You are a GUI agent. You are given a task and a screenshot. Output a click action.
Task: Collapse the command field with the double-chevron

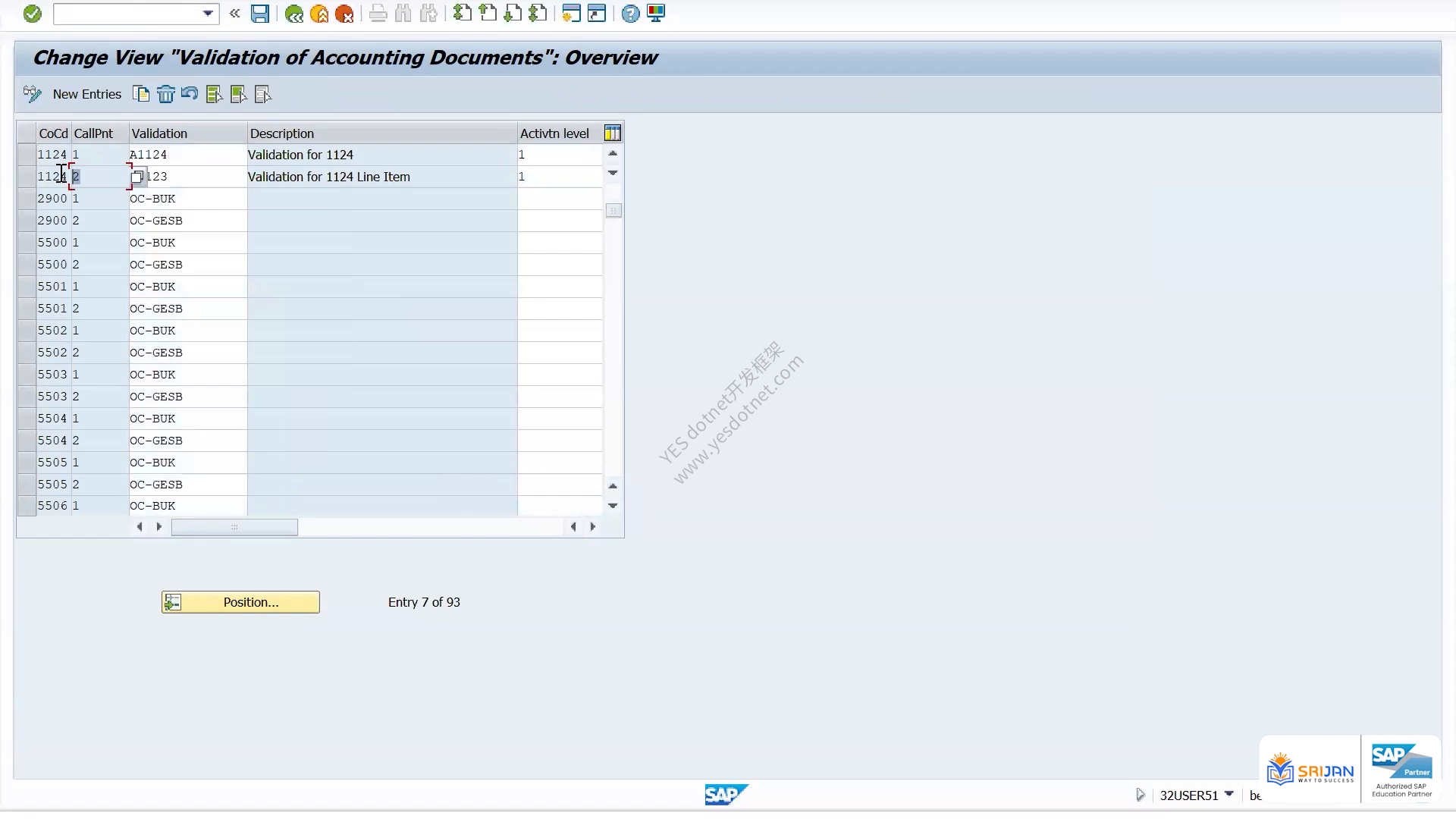tap(234, 14)
